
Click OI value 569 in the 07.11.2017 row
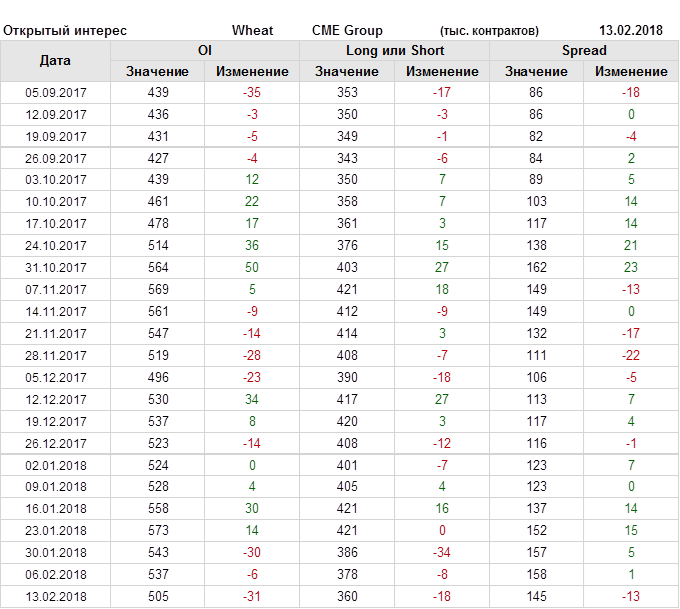(157, 290)
